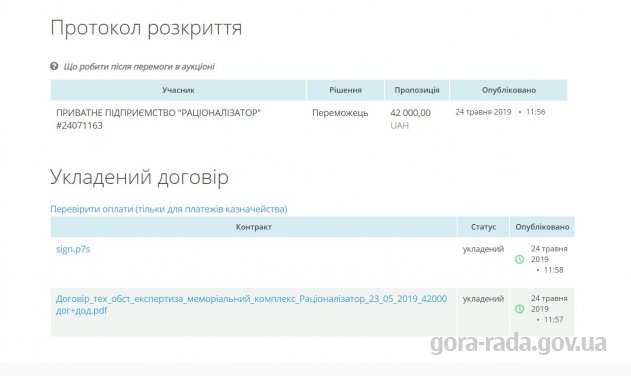Click the 'Опубліковано' header in contract table
631x376 pixels.
point(542,227)
